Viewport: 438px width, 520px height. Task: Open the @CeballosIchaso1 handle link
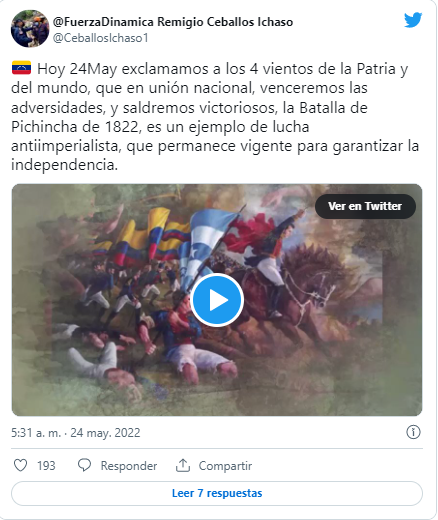point(101,38)
